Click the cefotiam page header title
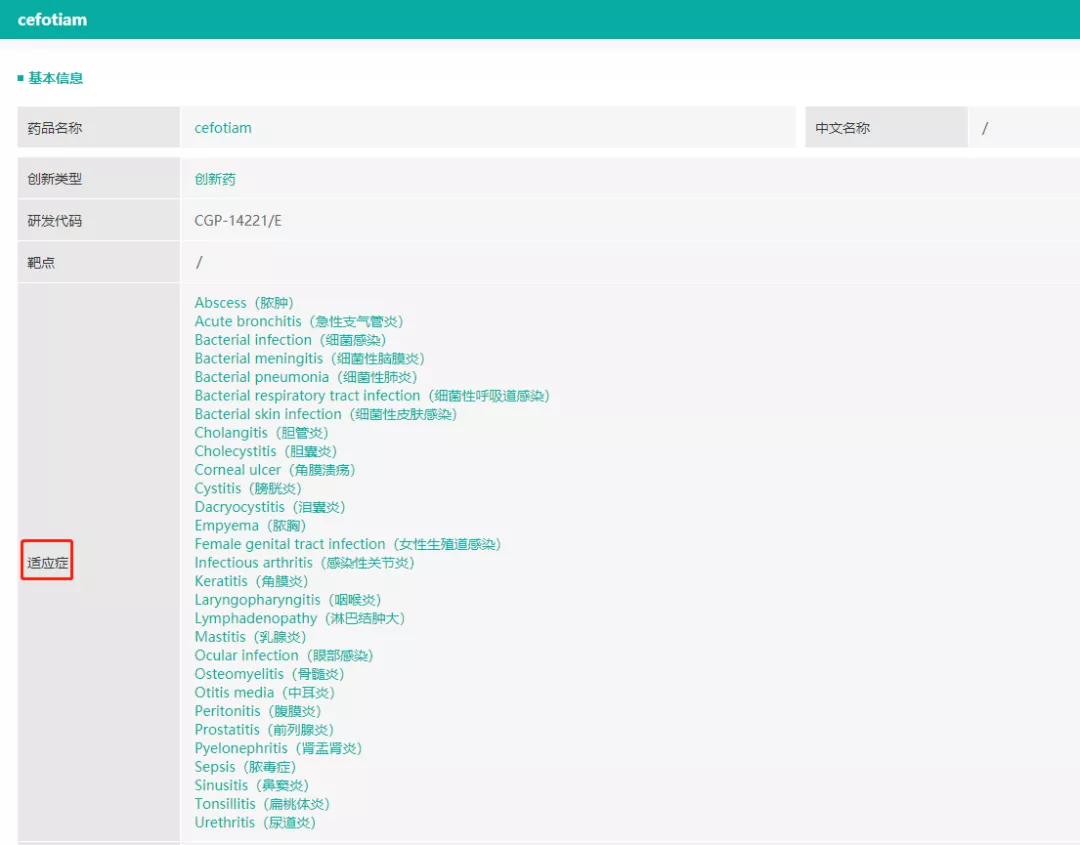Viewport: 1080px width, 845px height. pyautogui.click(x=52, y=20)
